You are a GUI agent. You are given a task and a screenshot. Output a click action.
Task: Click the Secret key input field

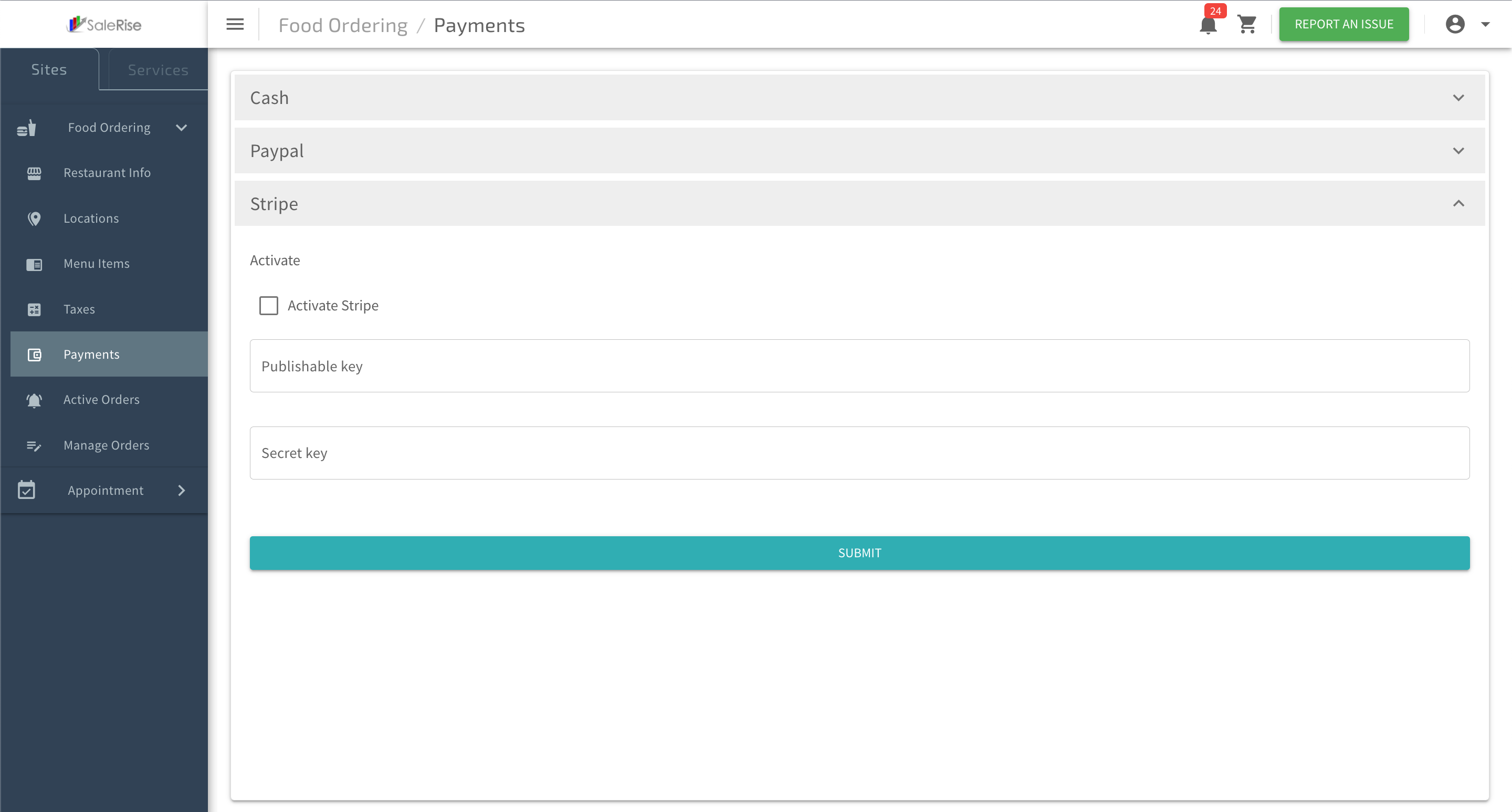coord(859,453)
